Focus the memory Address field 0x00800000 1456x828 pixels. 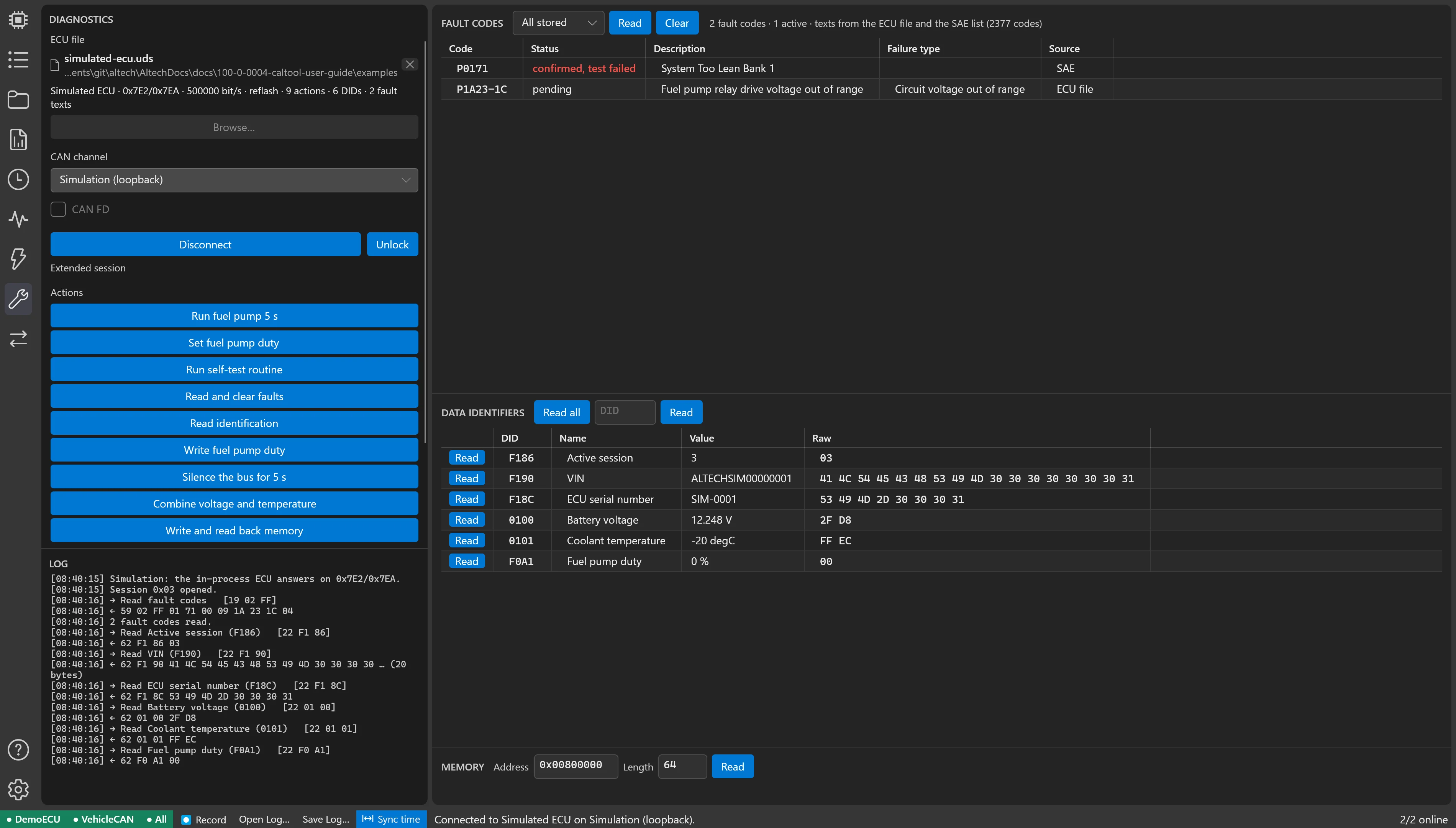(x=576, y=766)
